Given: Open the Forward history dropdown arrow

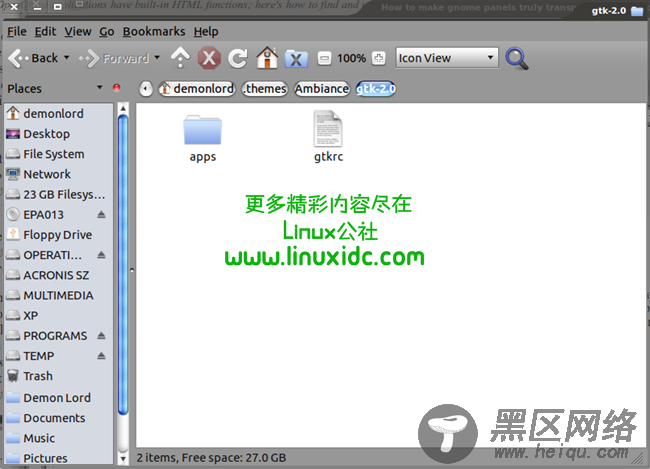Looking at the screenshot, I should click(x=157, y=58).
